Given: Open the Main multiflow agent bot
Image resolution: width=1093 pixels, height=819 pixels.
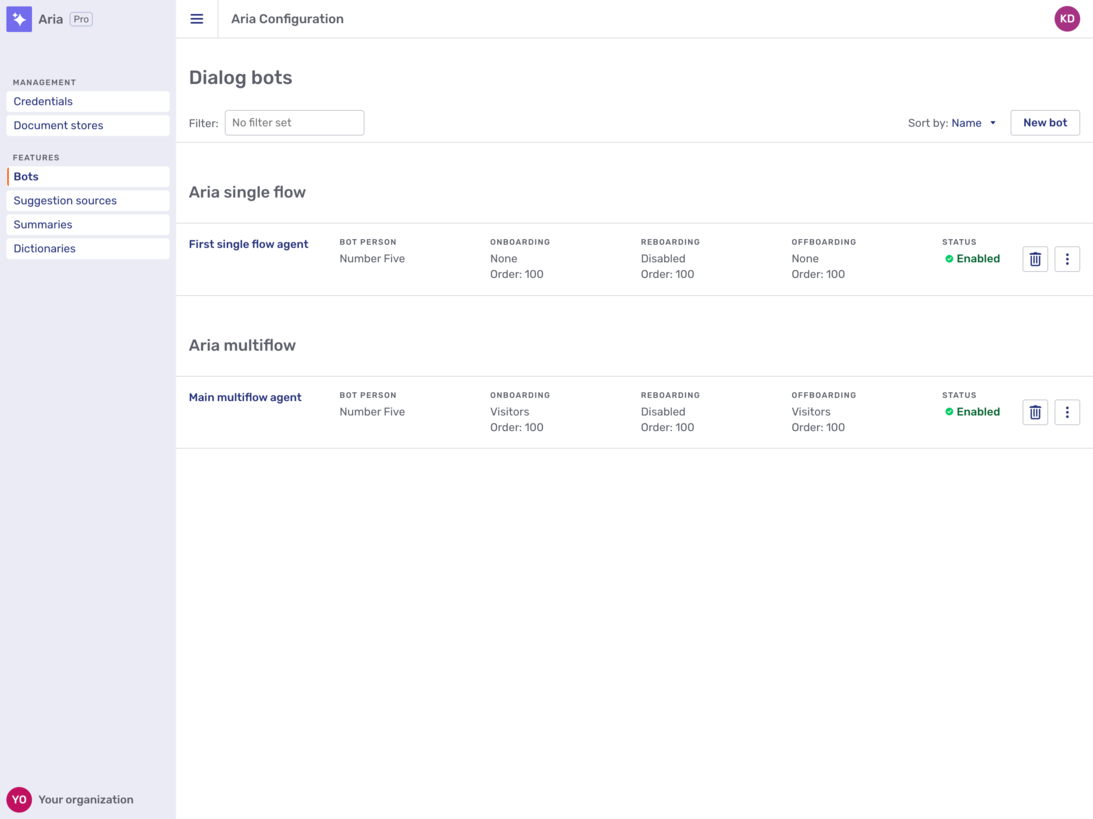Looking at the screenshot, I should (245, 397).
